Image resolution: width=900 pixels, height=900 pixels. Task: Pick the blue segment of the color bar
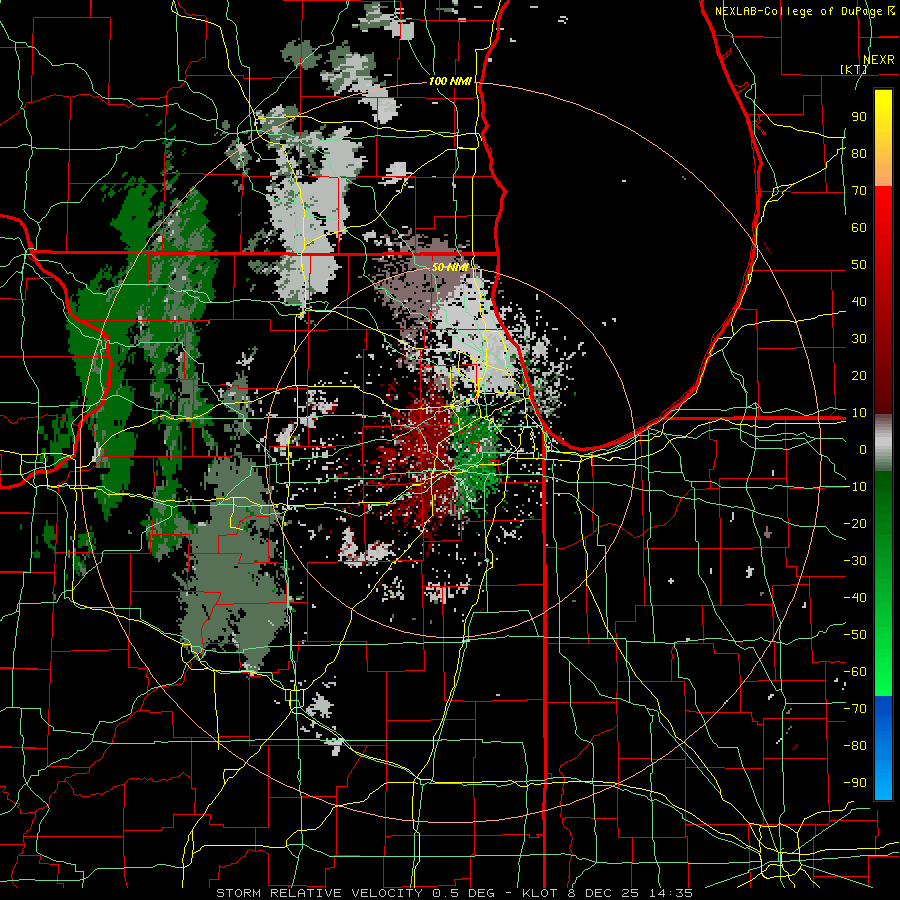coord(883,748)
